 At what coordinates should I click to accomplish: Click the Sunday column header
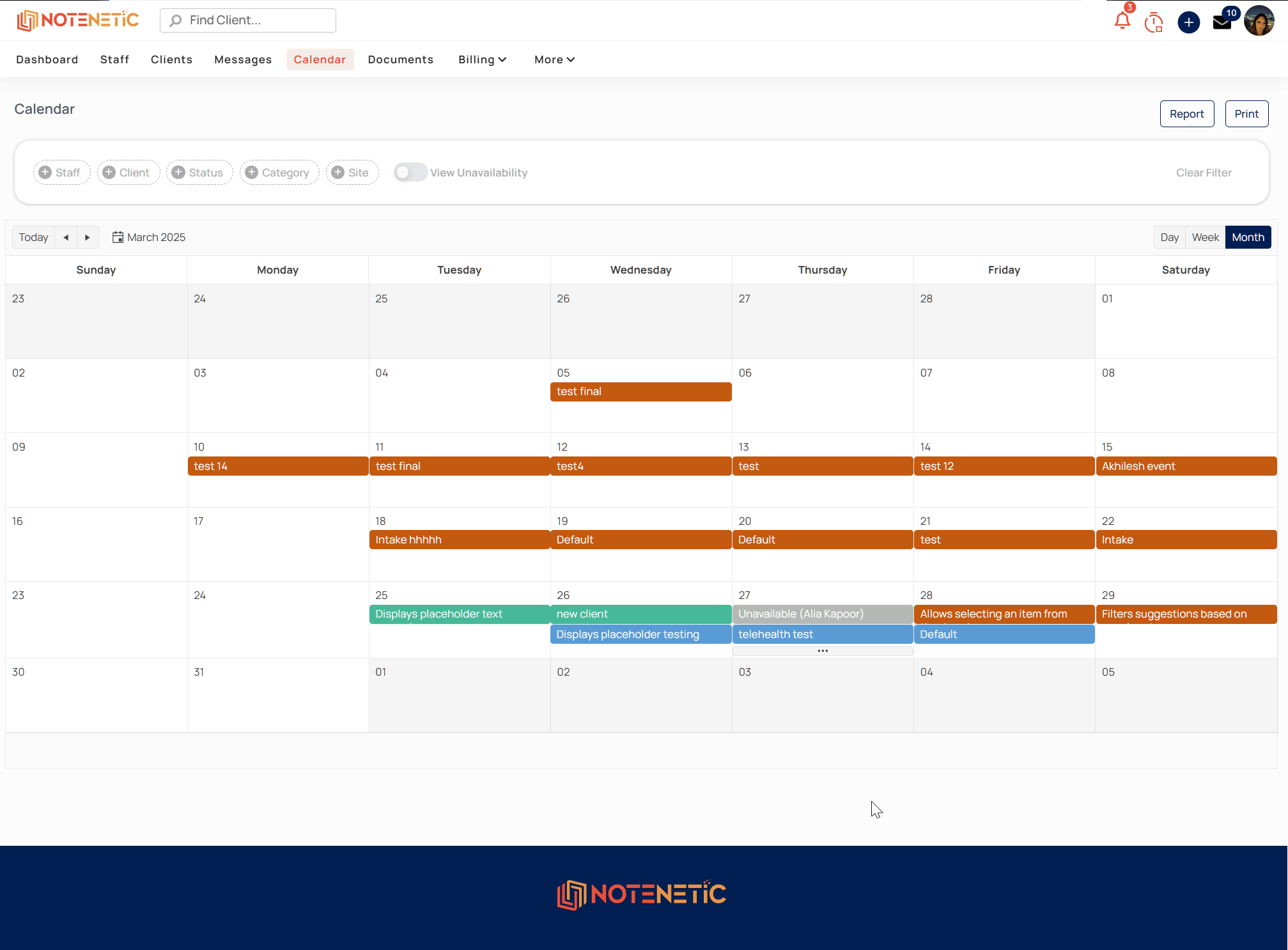96,270
